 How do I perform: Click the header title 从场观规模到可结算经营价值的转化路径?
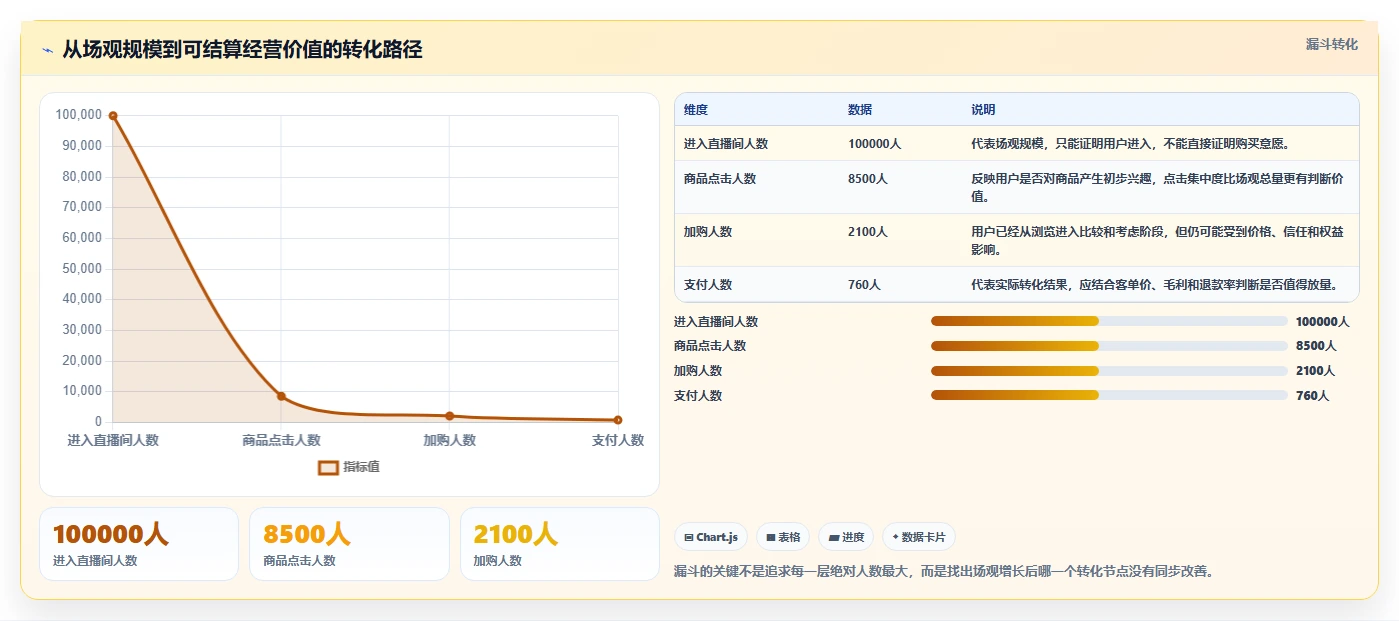pos(242,50)
